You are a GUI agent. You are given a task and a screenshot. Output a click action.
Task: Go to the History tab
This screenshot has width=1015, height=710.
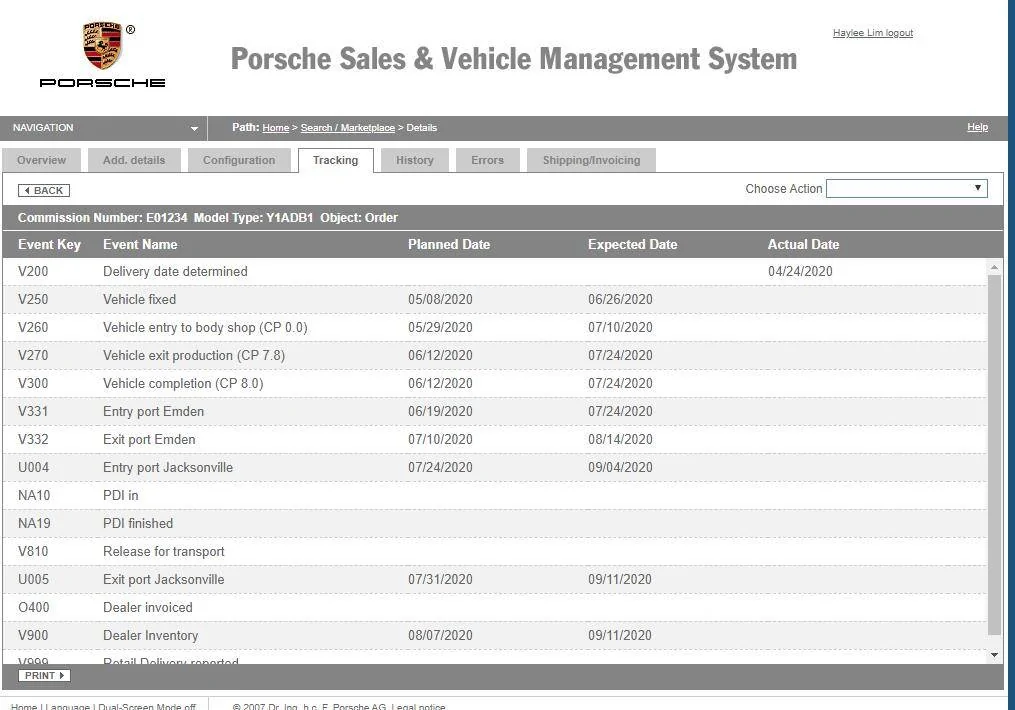click(x=415, y=160)
